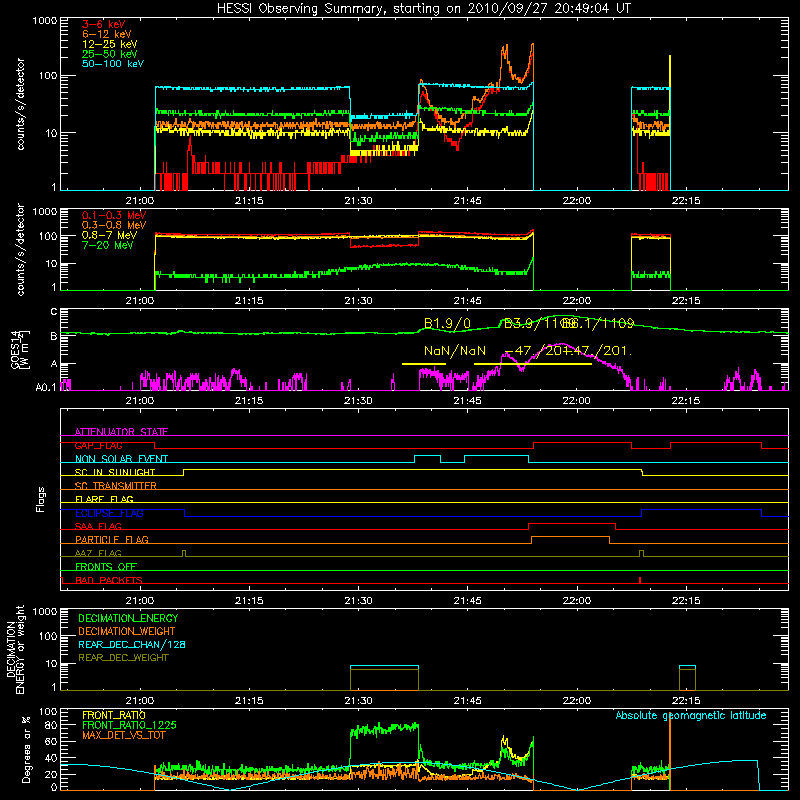Viewport: 800px width, 800px height.
Task: Click the B1.9/0 flare annotation
Action: [447, 323]
